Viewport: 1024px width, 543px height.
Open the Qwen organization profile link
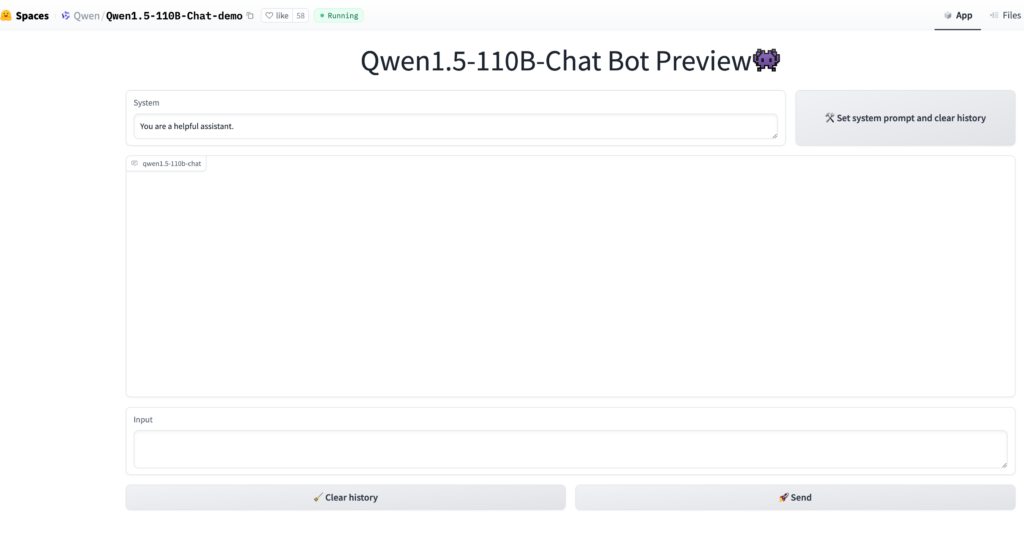click(87, 16)
